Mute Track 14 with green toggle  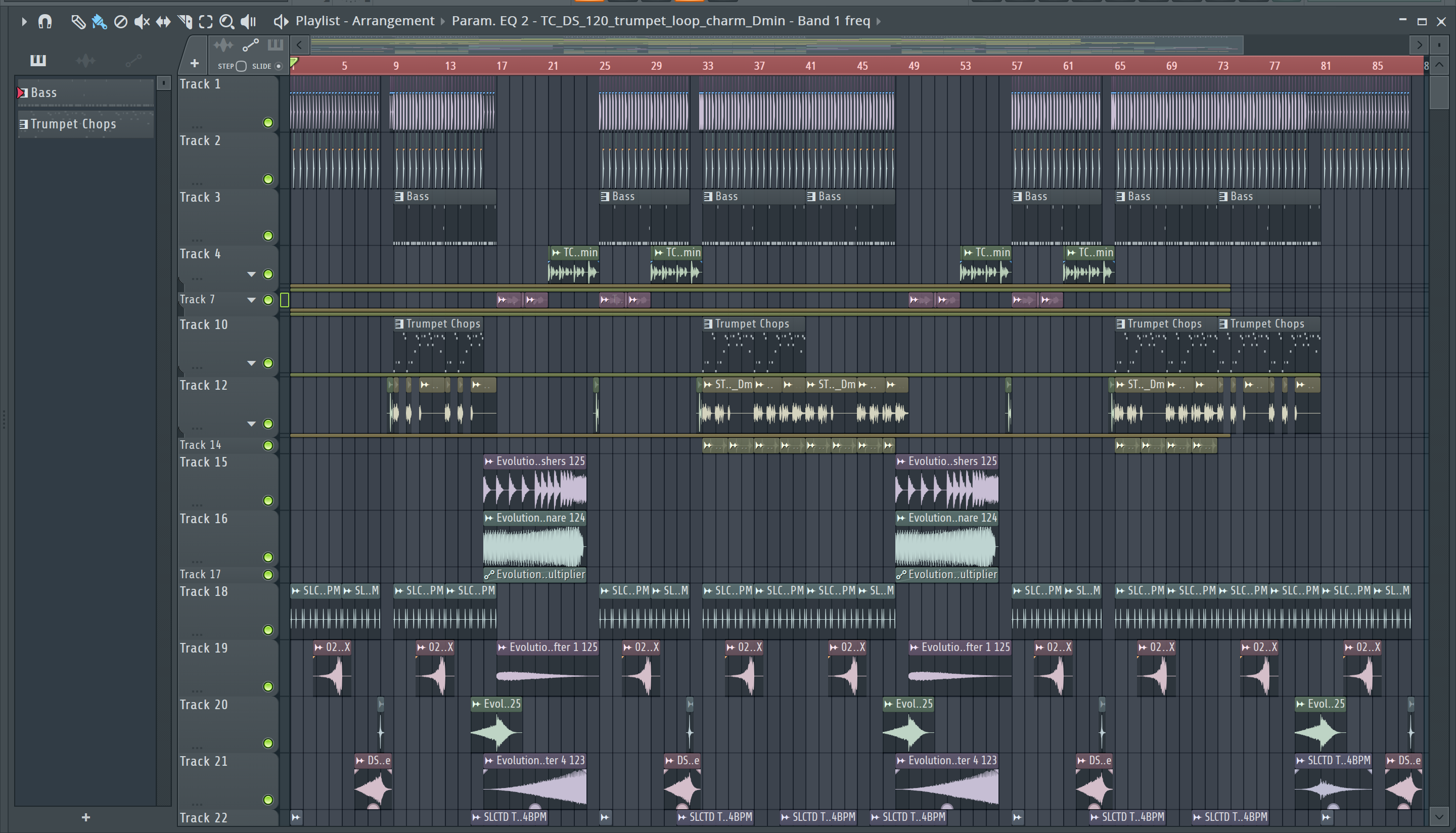coord(268,445)
